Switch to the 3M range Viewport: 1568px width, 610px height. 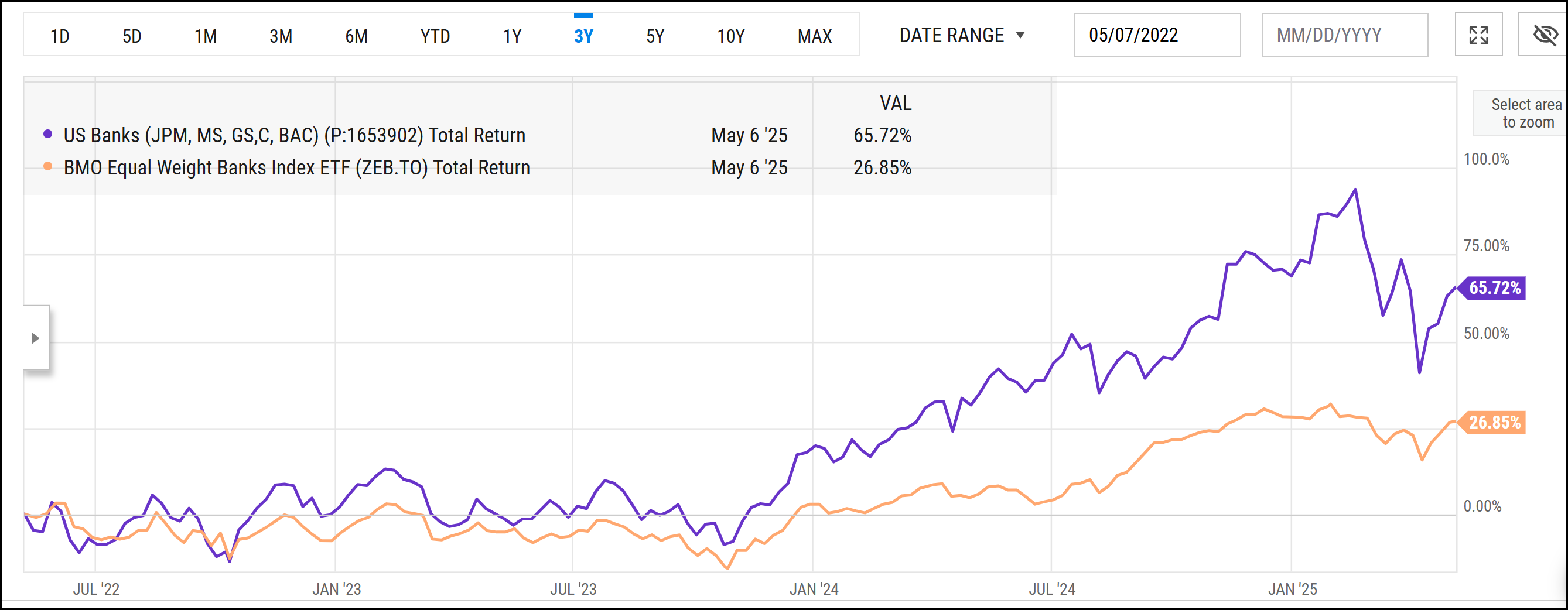[x=281, y=36]
